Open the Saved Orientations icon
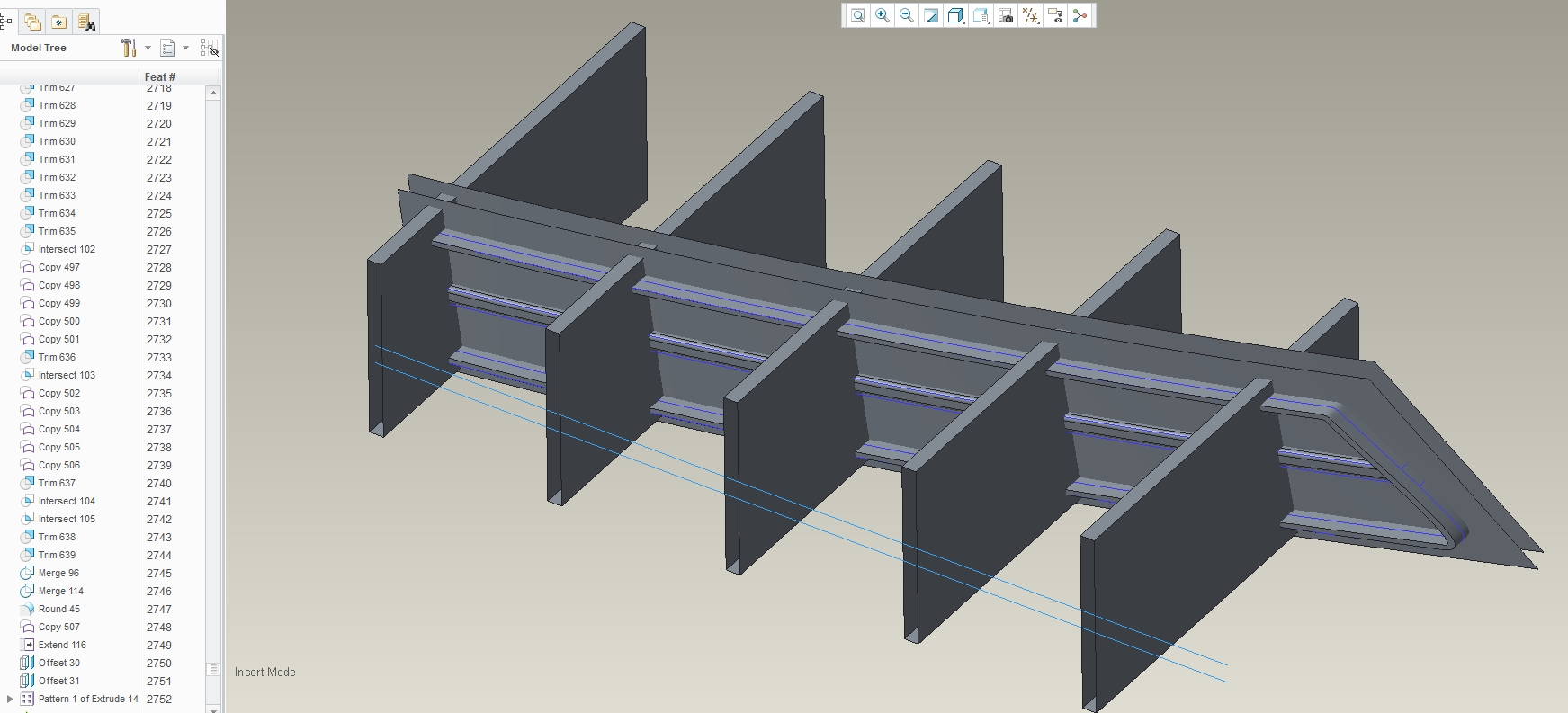 pos(981,15)
